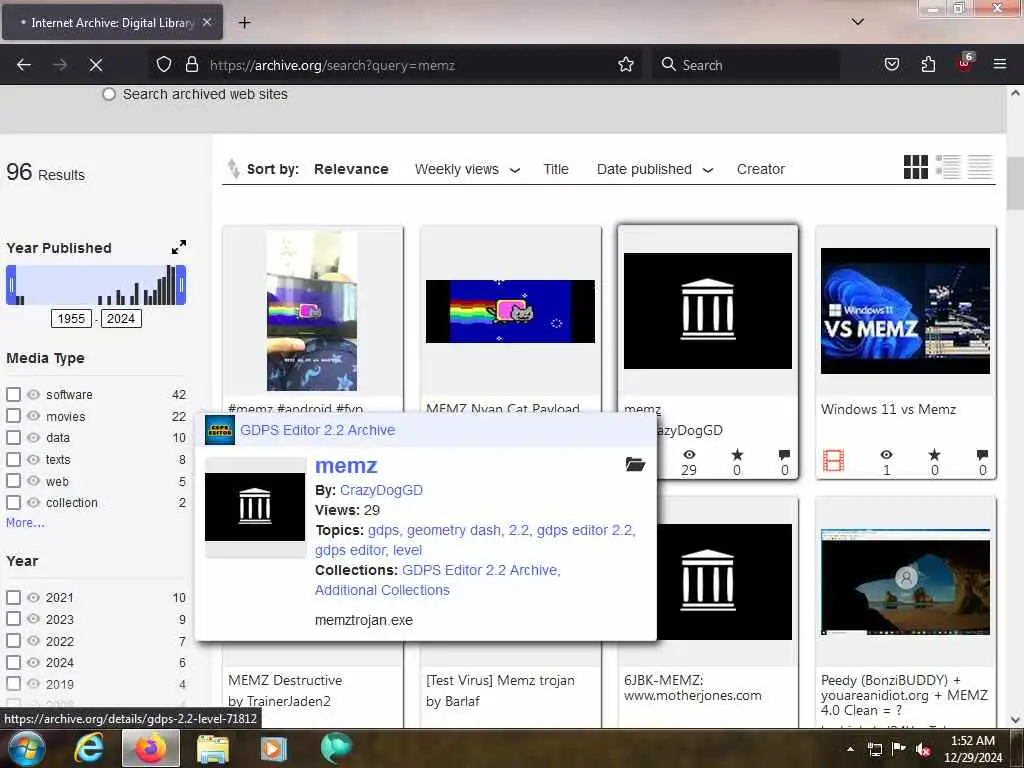
Task: Switch to tile grid view
Action: tap(916, 167)
